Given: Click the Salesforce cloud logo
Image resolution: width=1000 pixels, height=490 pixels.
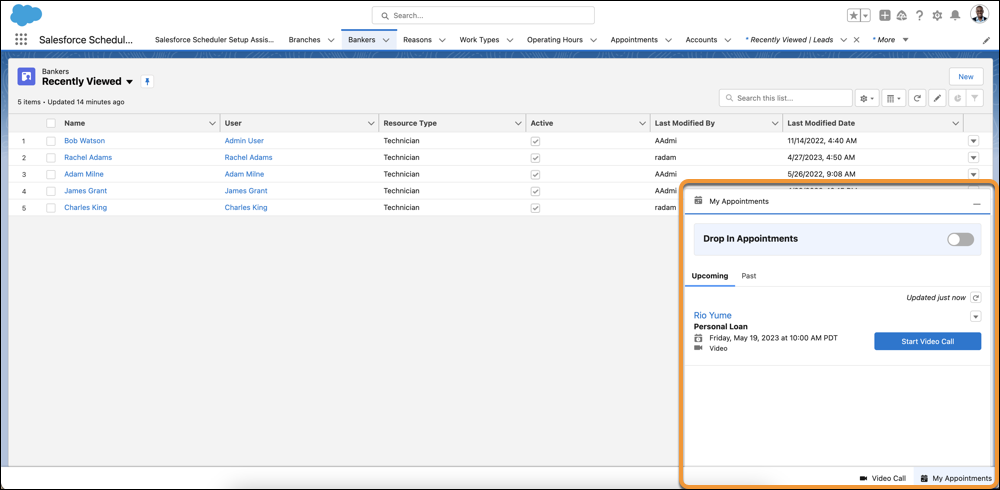Looking at the screenshot, I should (26, 14).
